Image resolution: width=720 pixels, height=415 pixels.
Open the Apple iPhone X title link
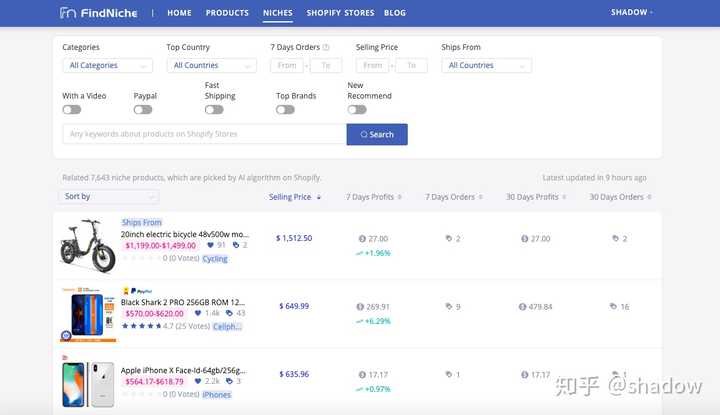coord(183,370)
